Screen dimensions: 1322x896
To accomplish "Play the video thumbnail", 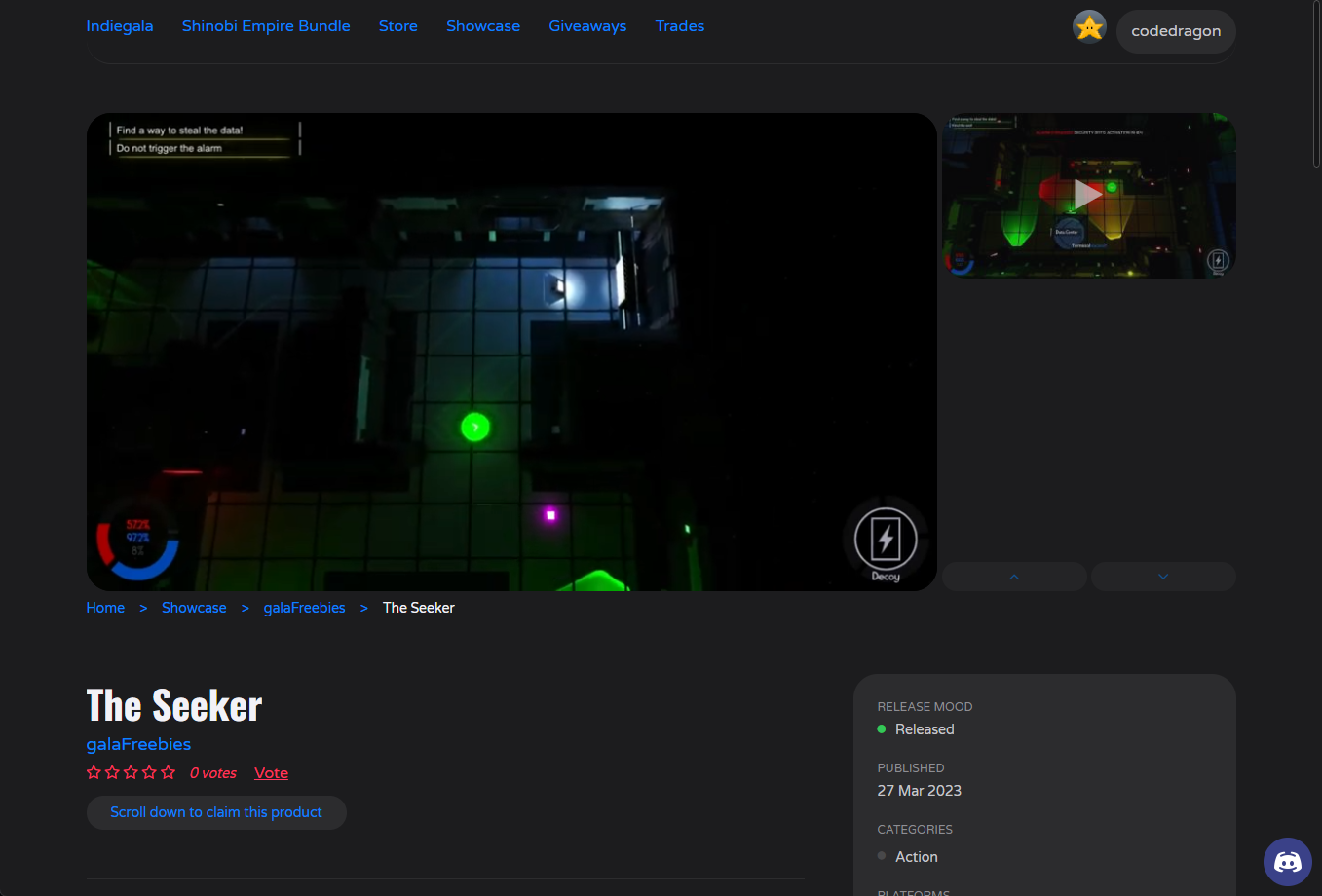I will (1088, 195).
